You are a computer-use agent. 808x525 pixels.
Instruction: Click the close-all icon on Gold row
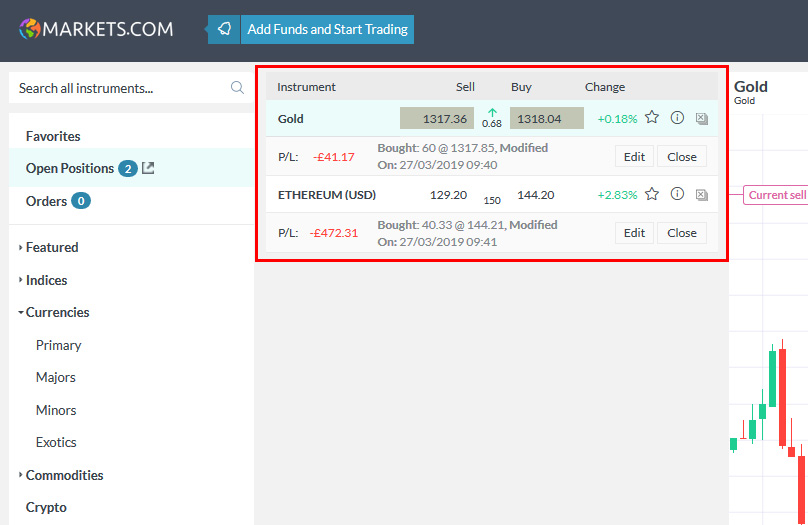(701, 118)
